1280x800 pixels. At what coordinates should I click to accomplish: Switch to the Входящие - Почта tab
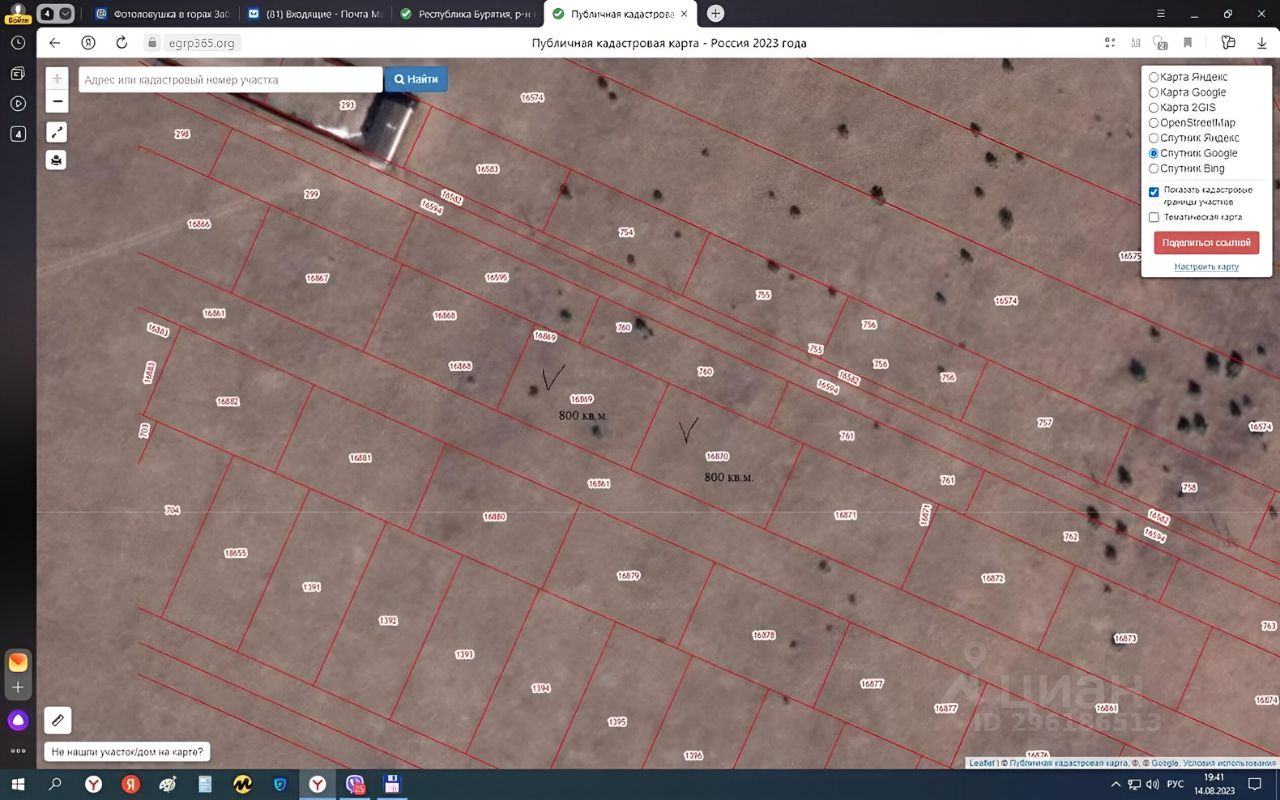coord(314,14)
